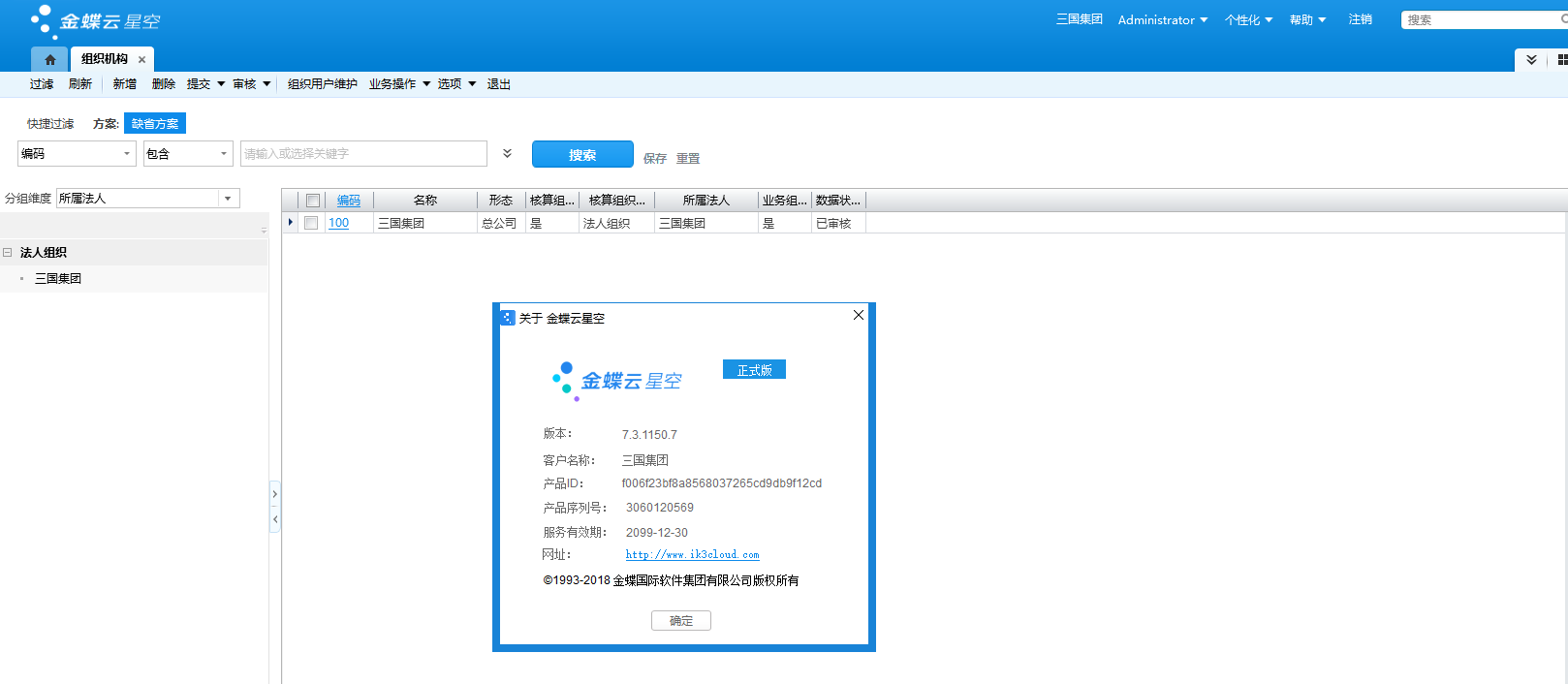
Task: Open the Administrator user menu
Action: pyautogui.click(x=1163, y=19)
